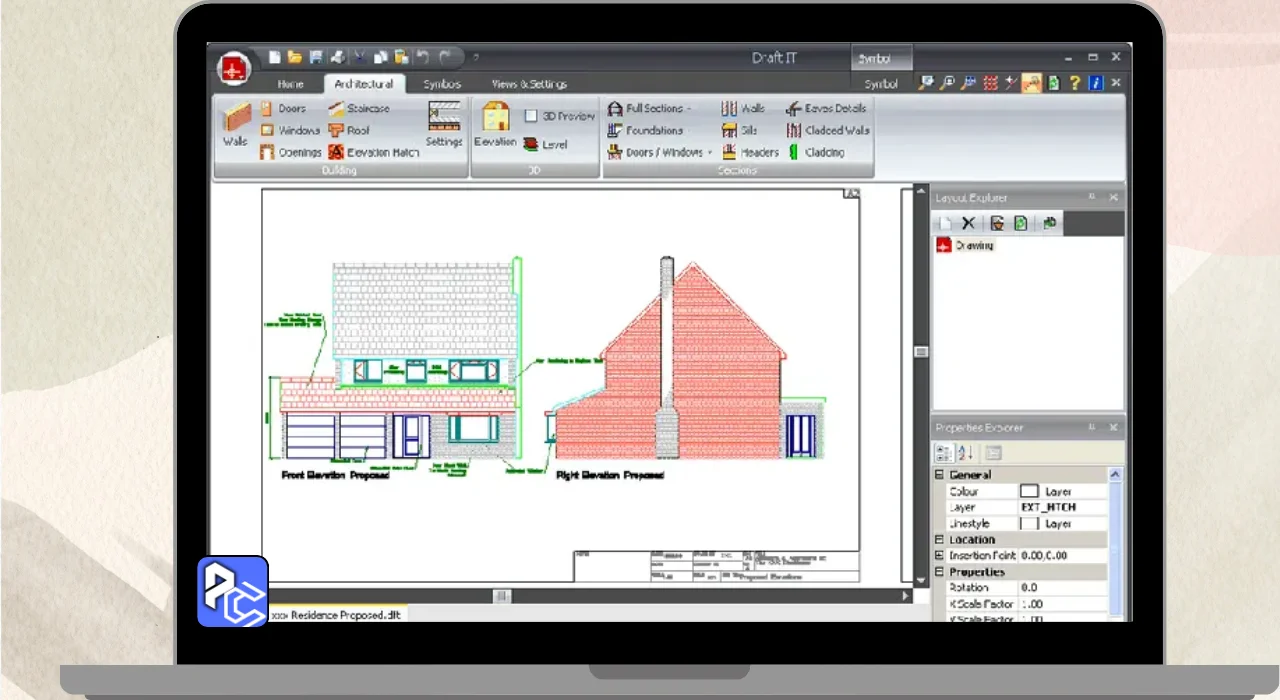Generate an Elevation from the 3D group
This screenshot has width=1280, height=700.
(x=495, y=125)
